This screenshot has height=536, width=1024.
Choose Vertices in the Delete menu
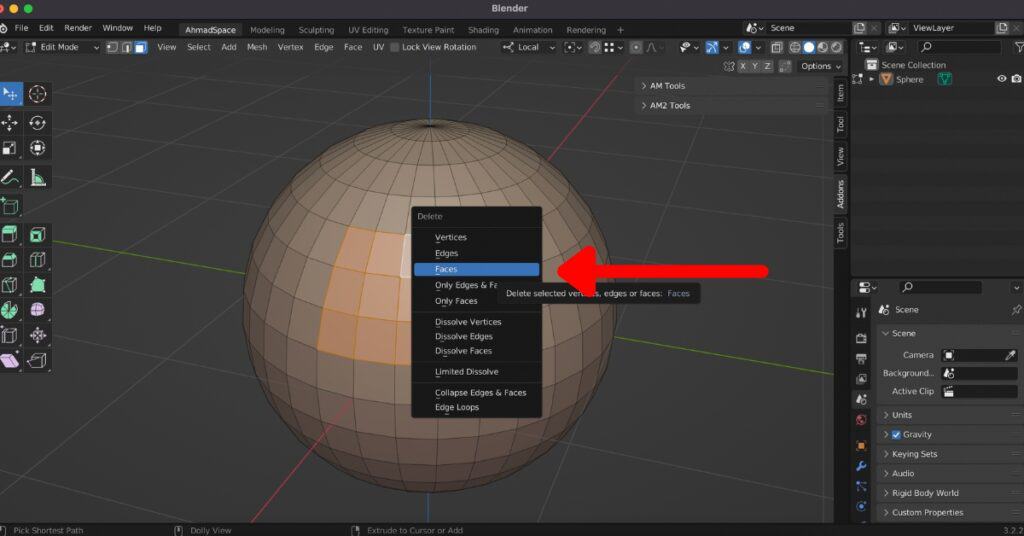pyautogui.click(x=477, y=238)
